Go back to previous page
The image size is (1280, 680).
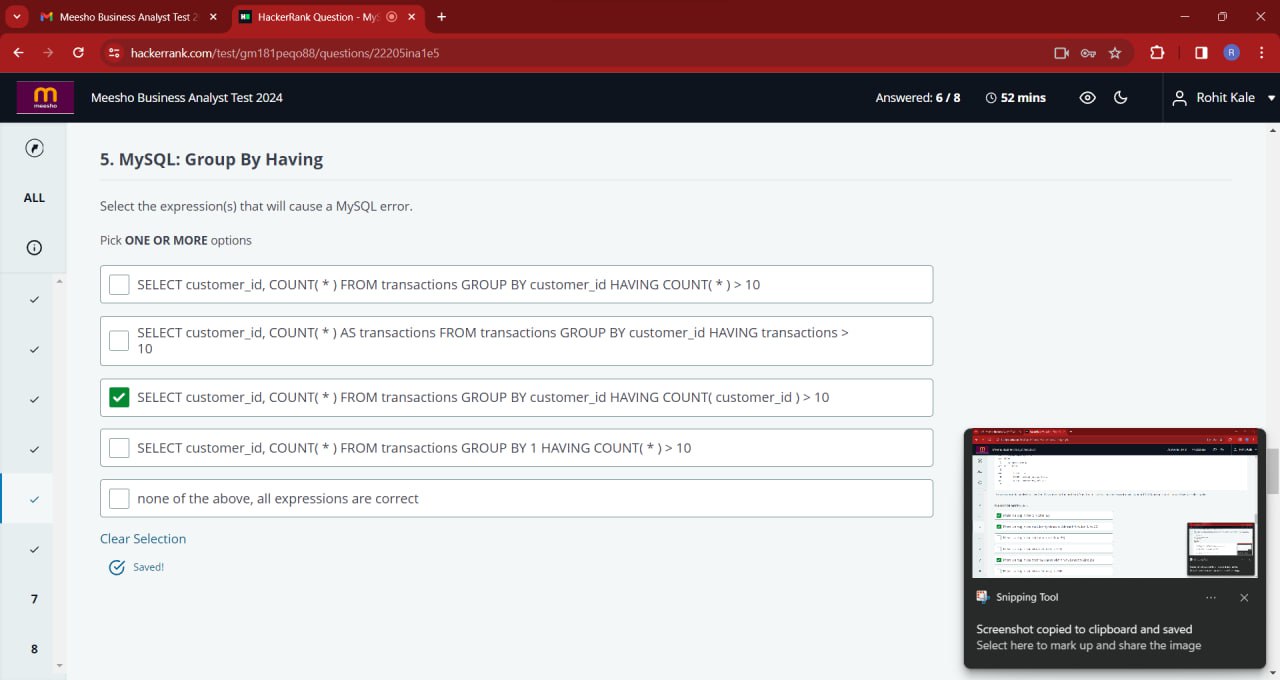point(18,53)
